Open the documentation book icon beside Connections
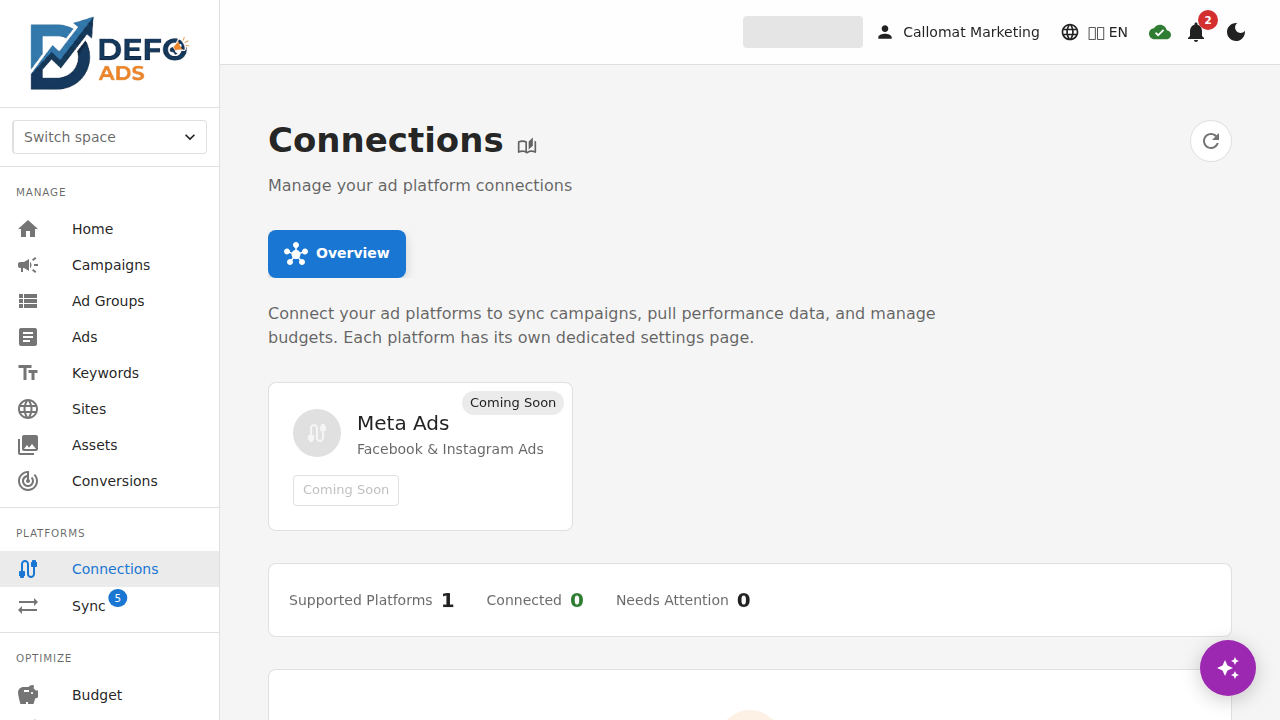The height and width of the screenshot is (720, 1280). pos(527,146)
